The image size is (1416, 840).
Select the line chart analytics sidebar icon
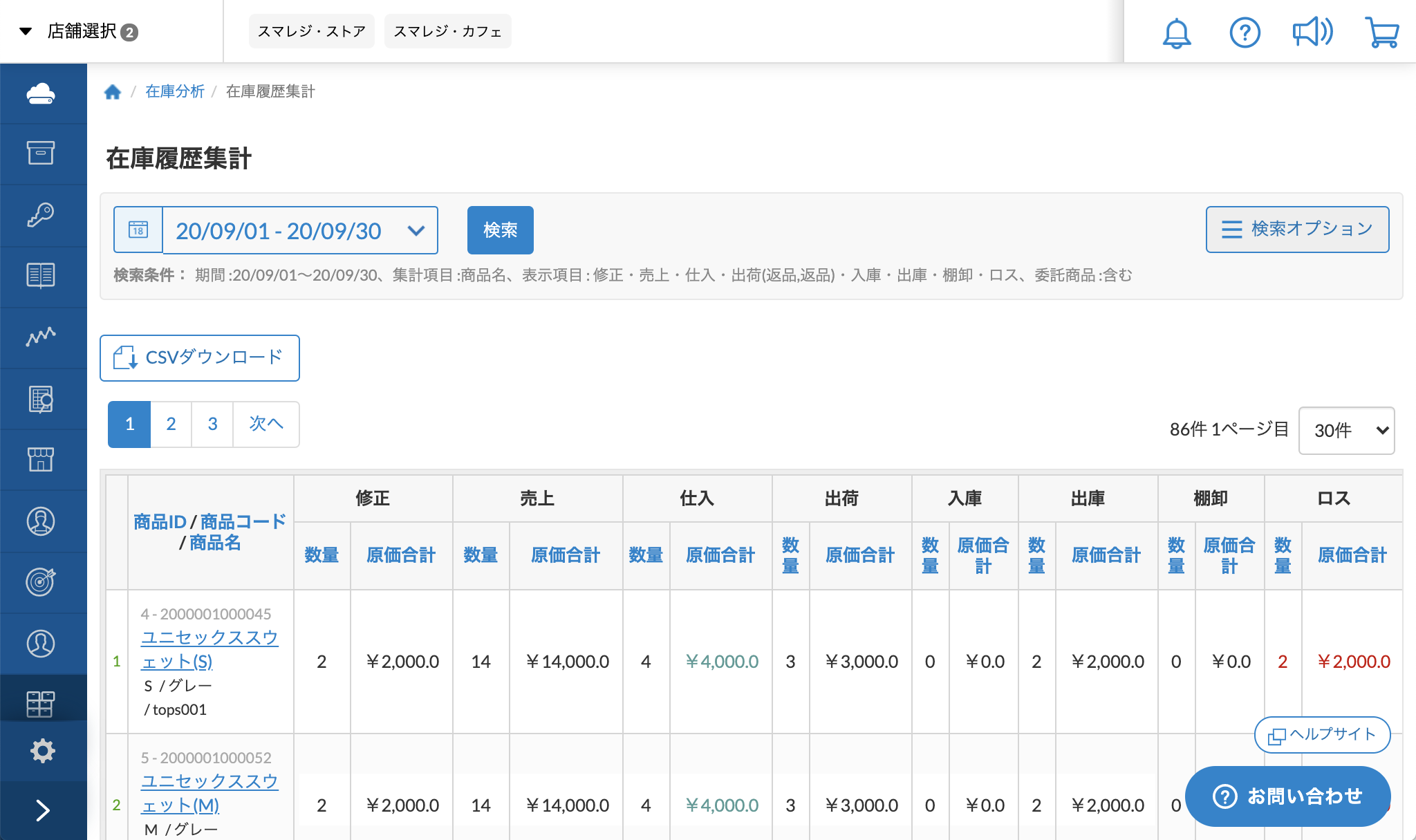point(41,337)
